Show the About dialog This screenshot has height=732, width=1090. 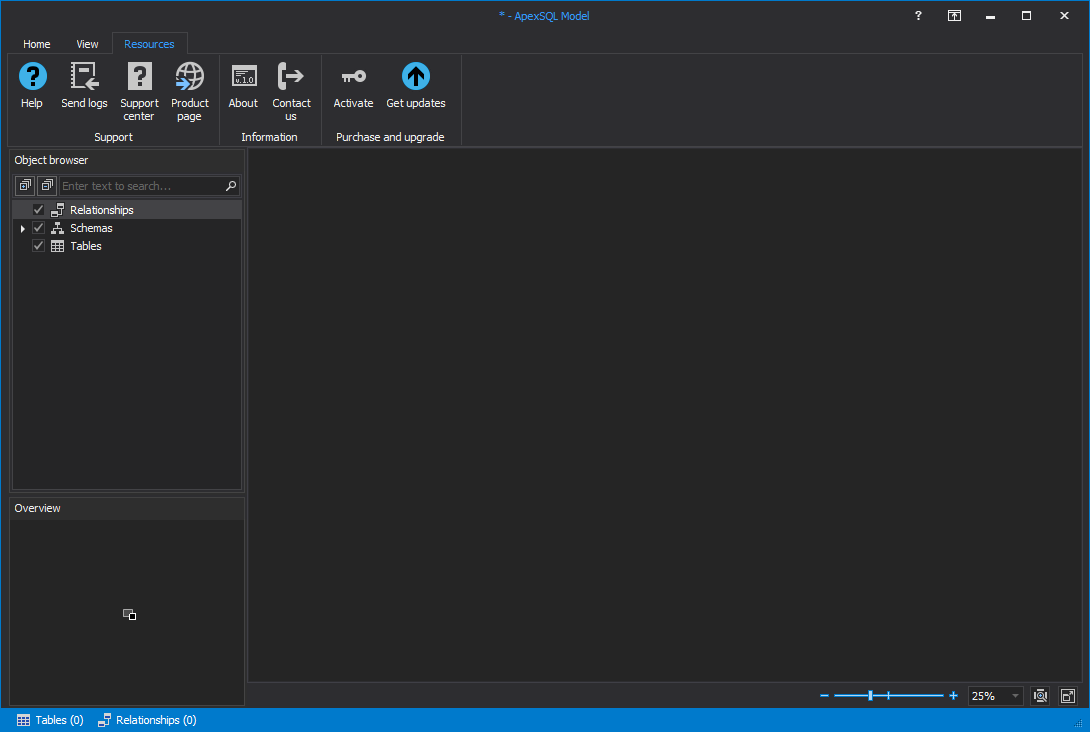tap(243, 86)
